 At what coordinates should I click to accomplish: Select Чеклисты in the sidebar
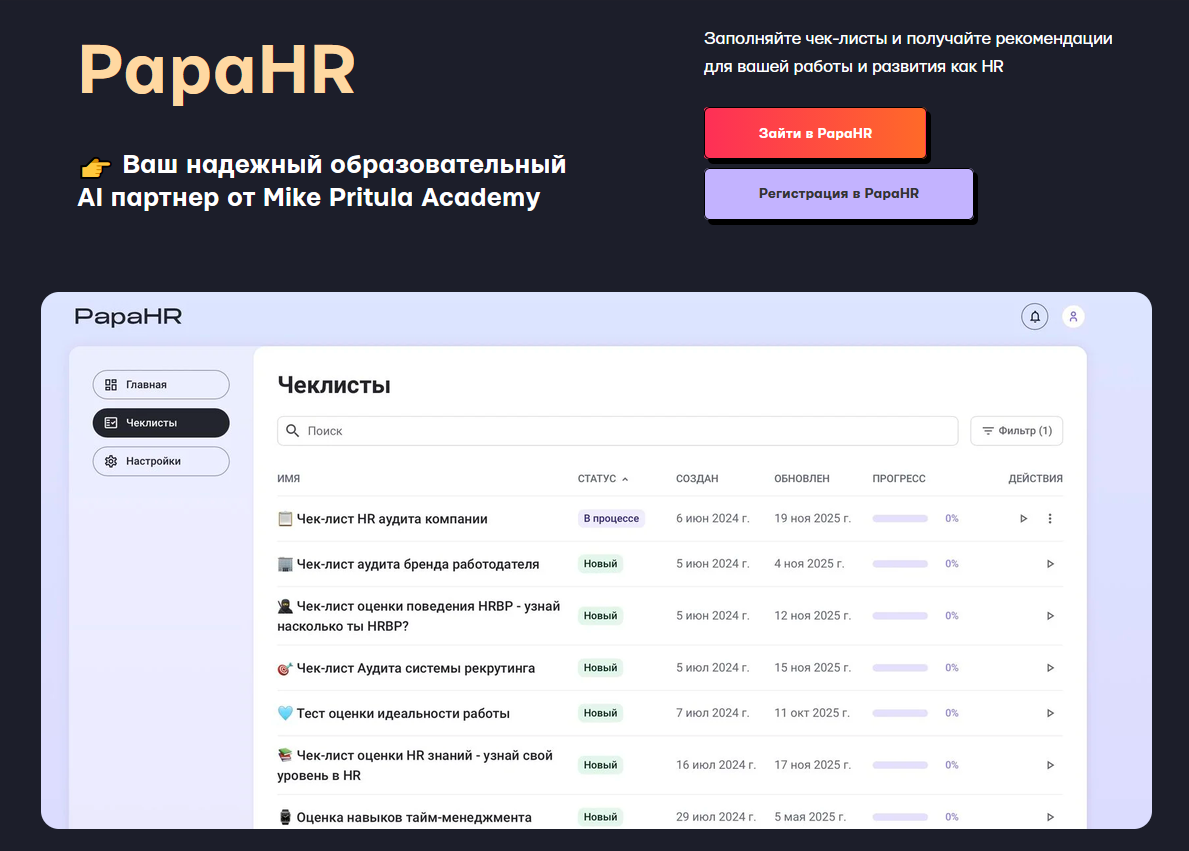coord(161,422)
